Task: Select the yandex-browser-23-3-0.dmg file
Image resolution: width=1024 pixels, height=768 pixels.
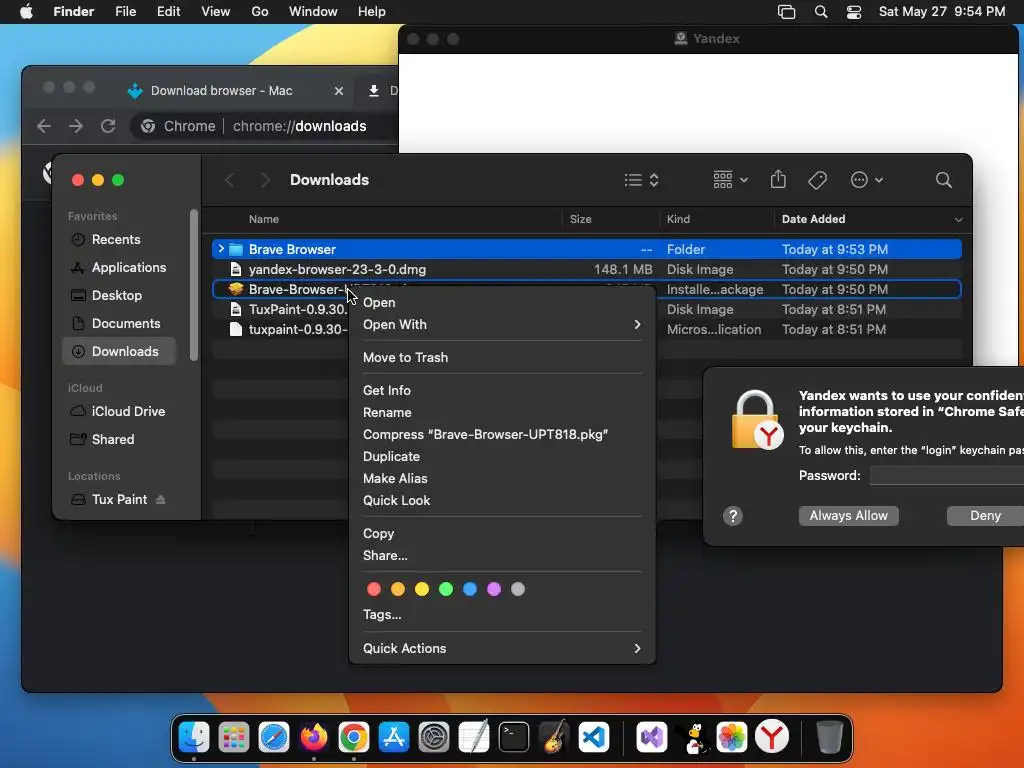Action: pyautogui.click(x=586, y=269)
